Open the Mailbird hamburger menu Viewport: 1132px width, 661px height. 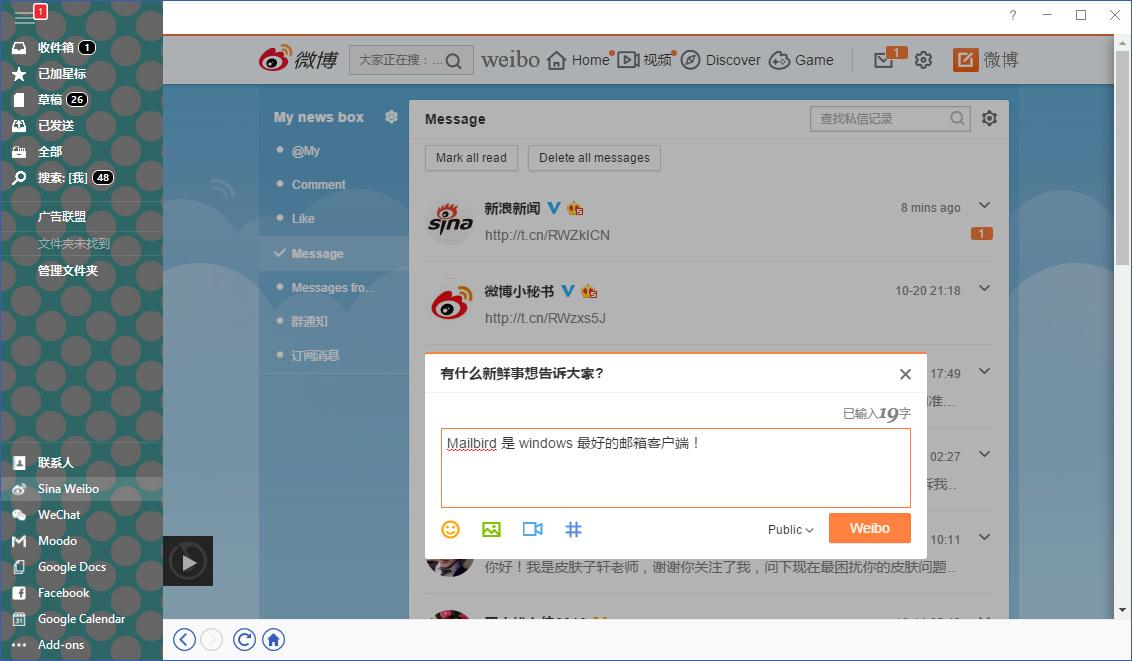tap(24, 17)
